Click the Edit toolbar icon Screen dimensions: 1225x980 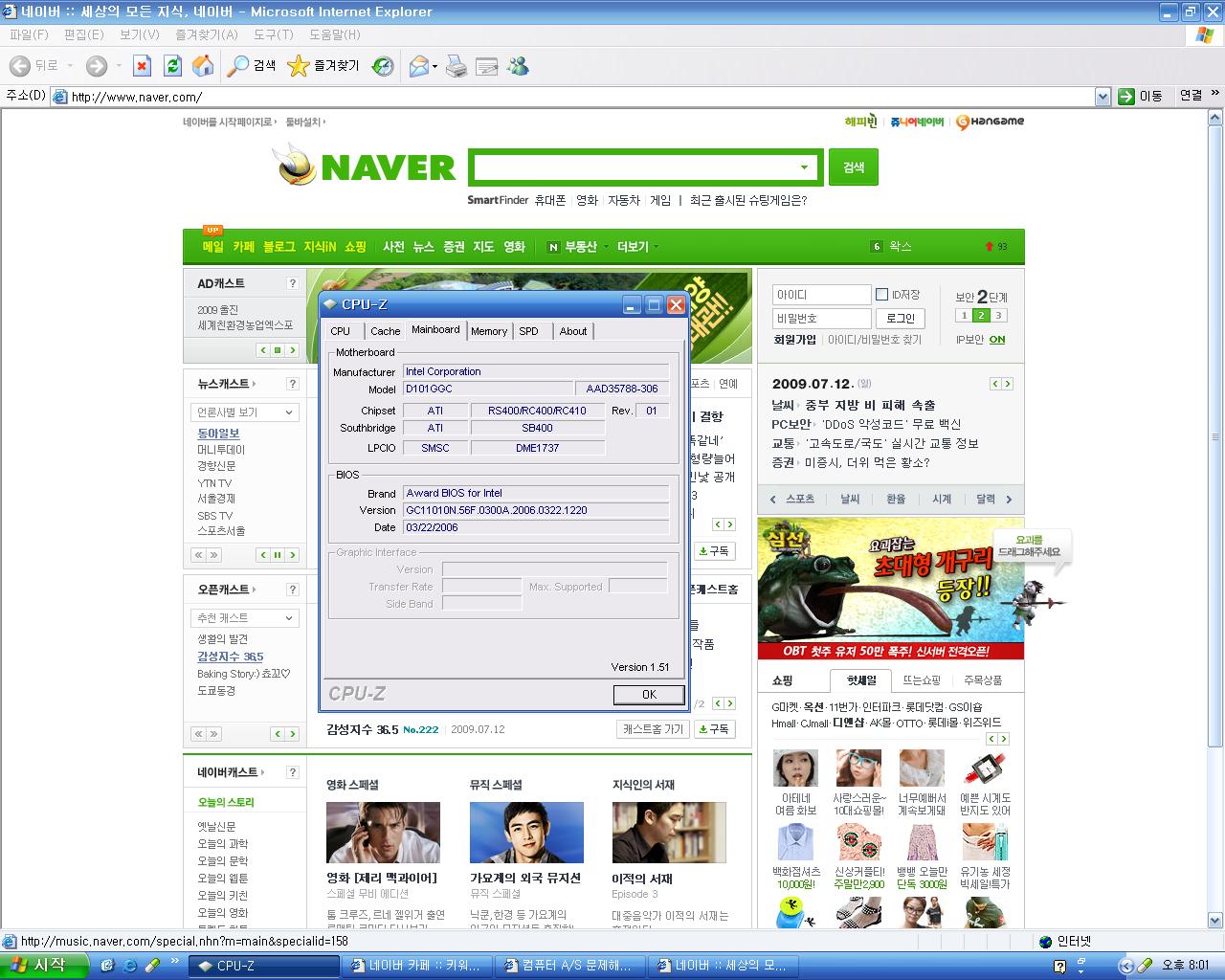pyautogui.click(x=487, y=66)
